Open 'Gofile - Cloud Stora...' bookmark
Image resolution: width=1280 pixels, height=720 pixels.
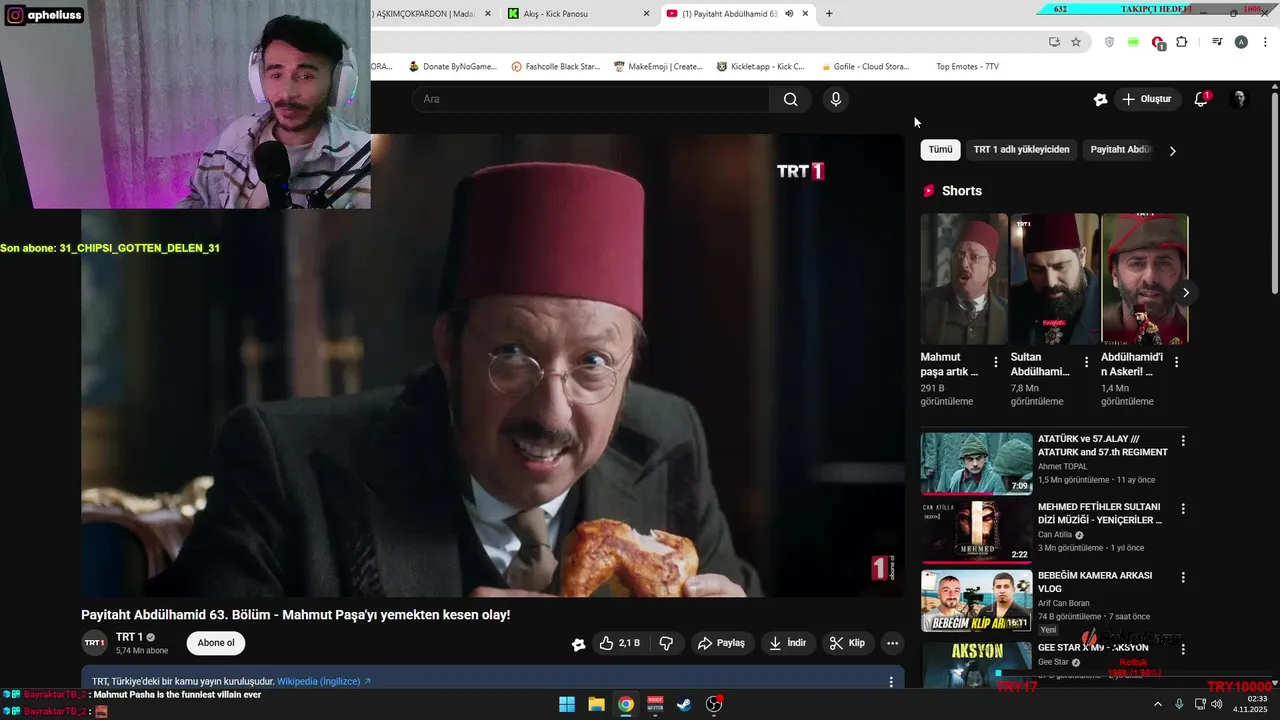[x=865, y=67]
